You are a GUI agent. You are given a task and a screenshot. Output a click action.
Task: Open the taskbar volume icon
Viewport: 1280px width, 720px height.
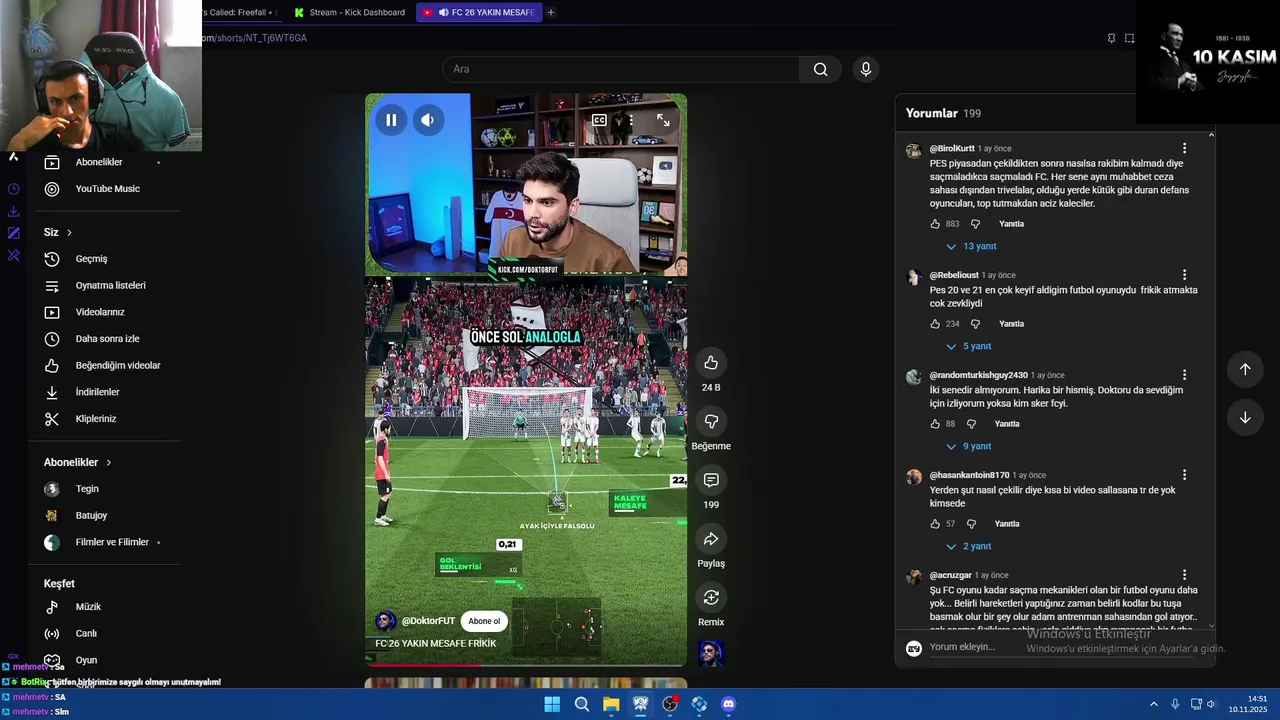click(1211, 704)
